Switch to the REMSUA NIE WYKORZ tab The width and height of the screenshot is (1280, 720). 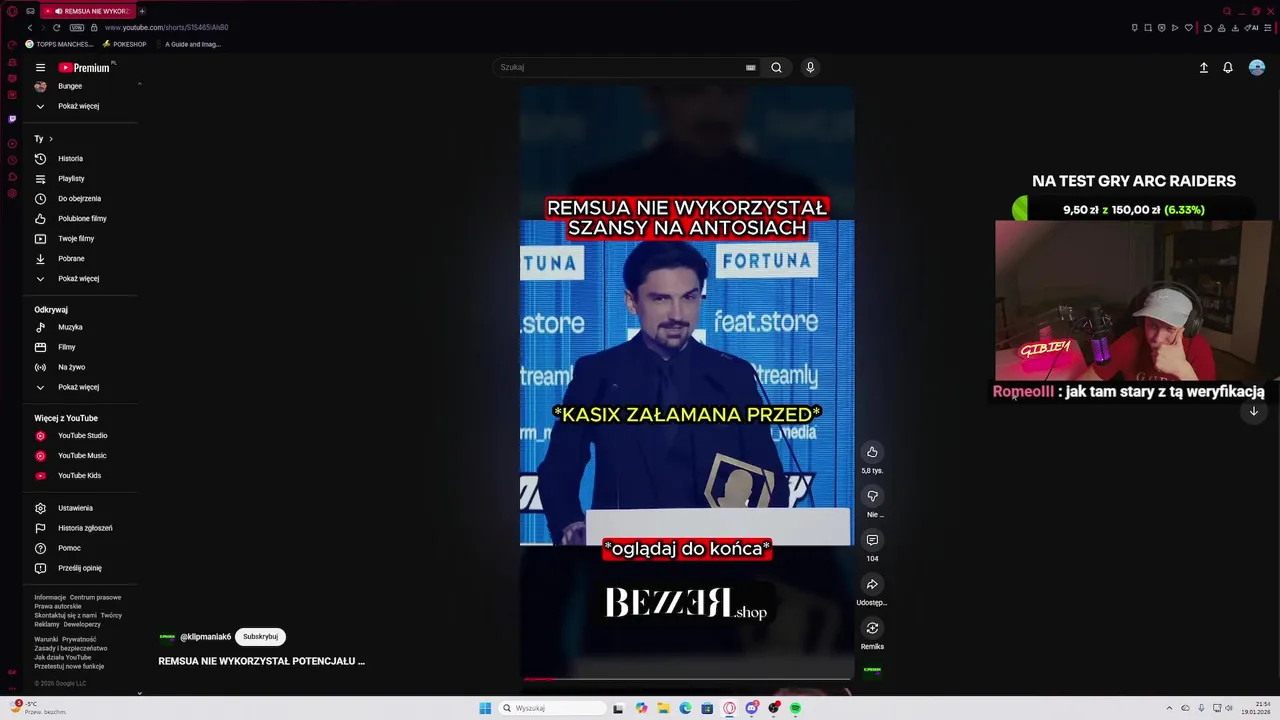pyautogui.click(x=88, y=11)
